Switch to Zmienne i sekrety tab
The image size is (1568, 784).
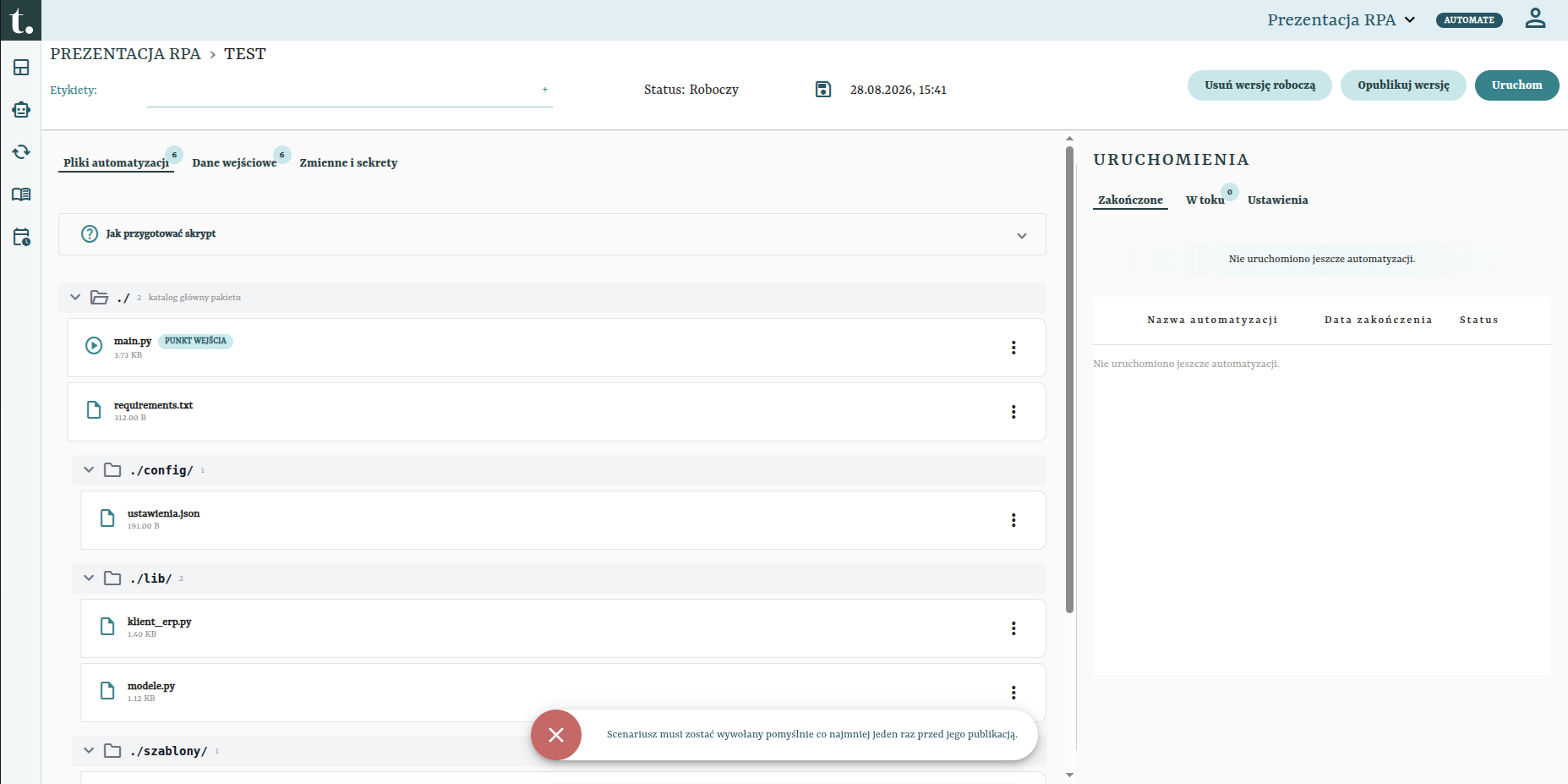348,162
